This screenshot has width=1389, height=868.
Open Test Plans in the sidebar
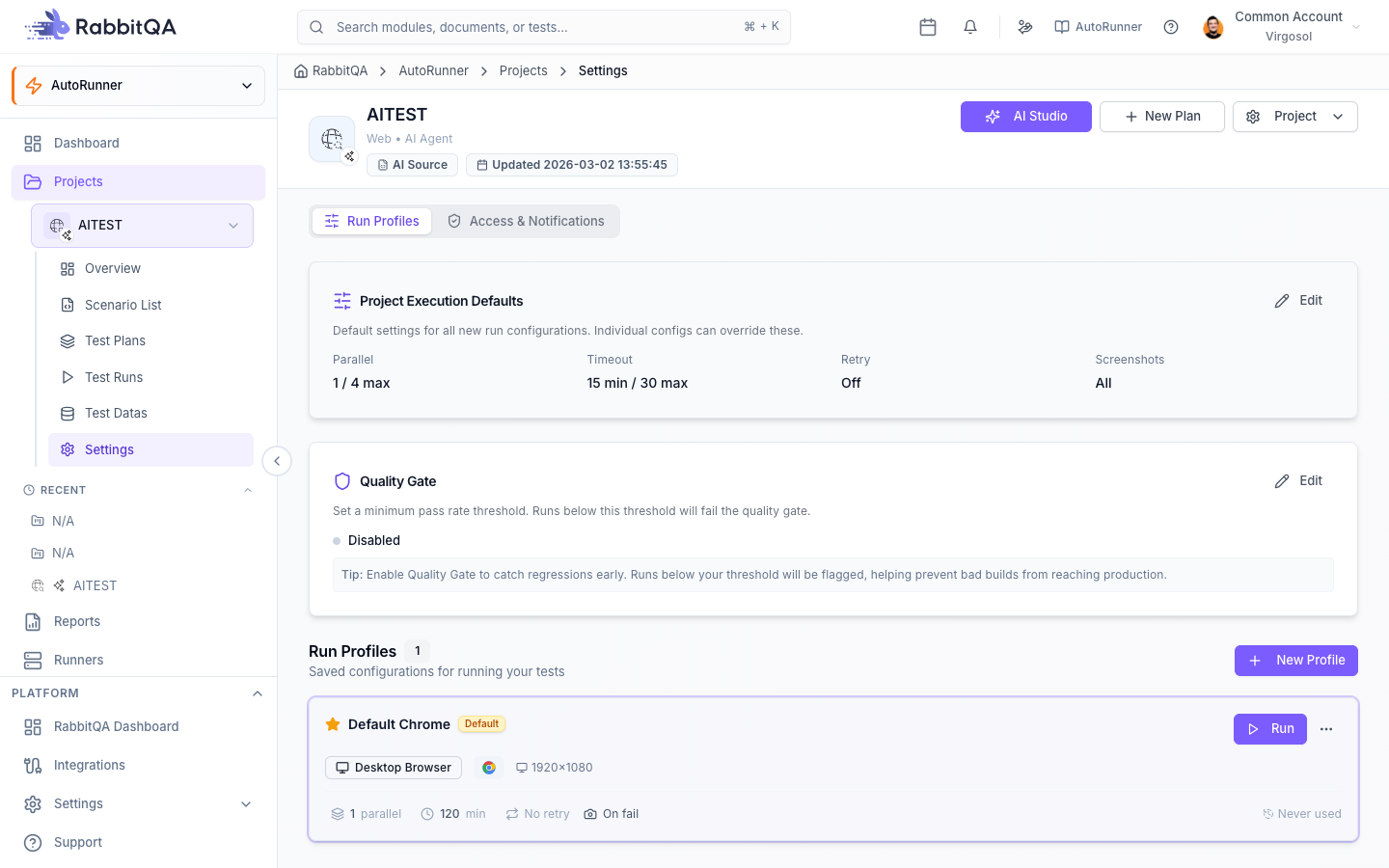point(150,340)
